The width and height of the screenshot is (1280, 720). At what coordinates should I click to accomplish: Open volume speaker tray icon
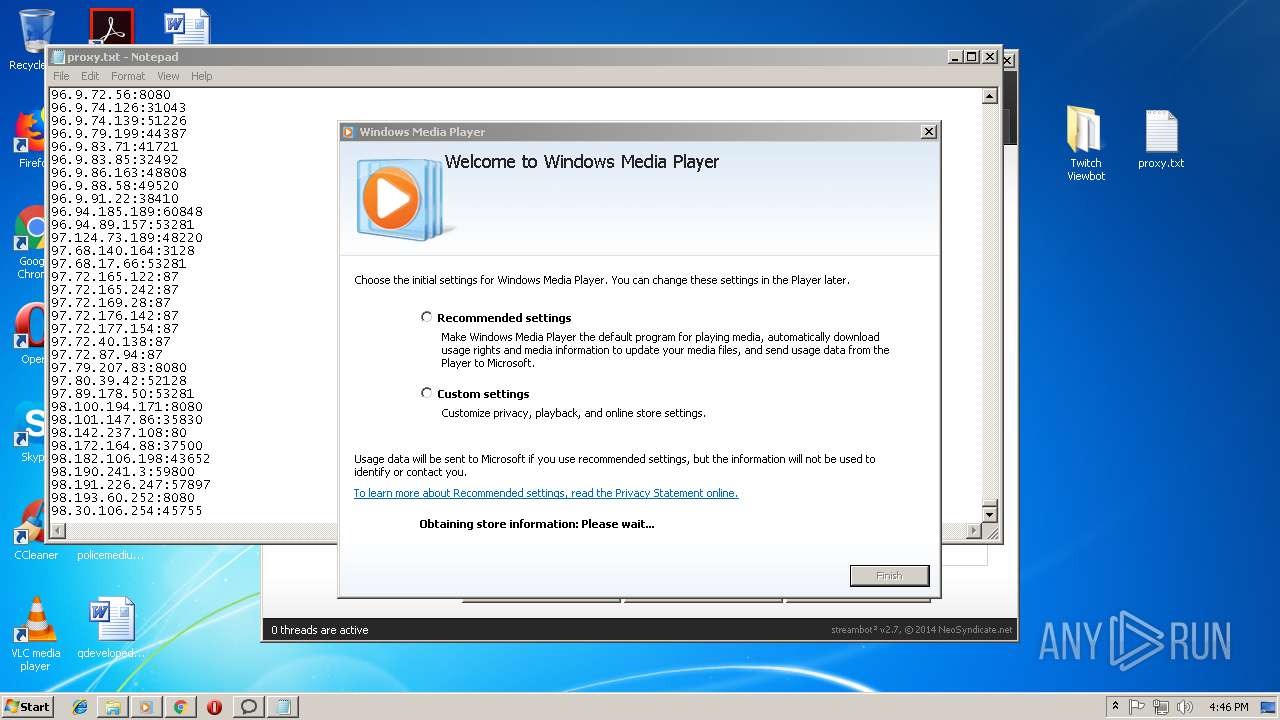1185,707
